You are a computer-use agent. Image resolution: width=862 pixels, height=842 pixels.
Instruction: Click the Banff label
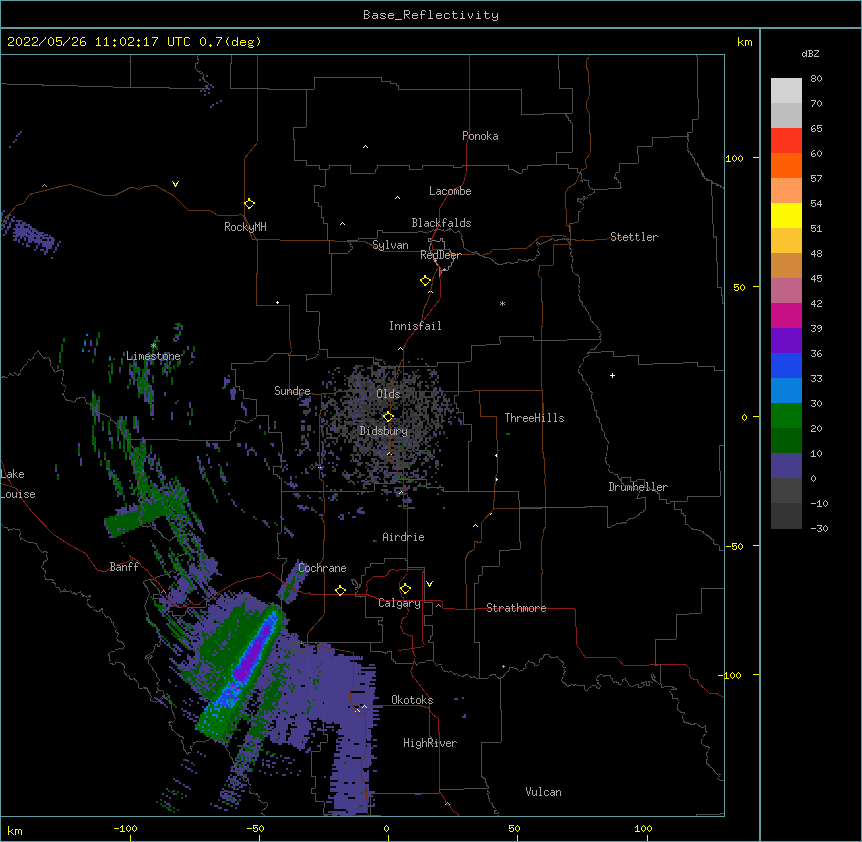click(124, 567)
